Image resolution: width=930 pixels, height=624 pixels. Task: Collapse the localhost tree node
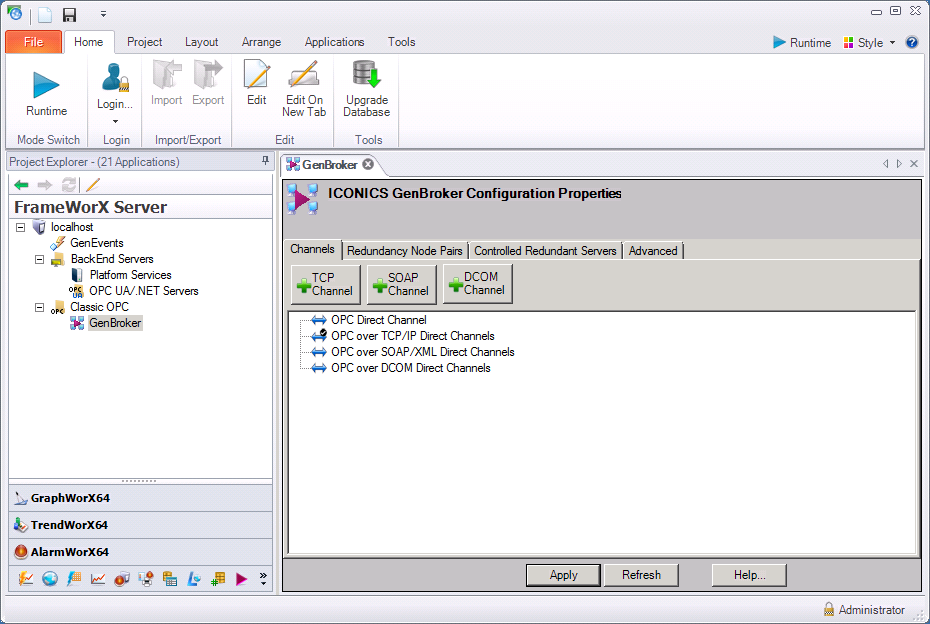point(22,228)
